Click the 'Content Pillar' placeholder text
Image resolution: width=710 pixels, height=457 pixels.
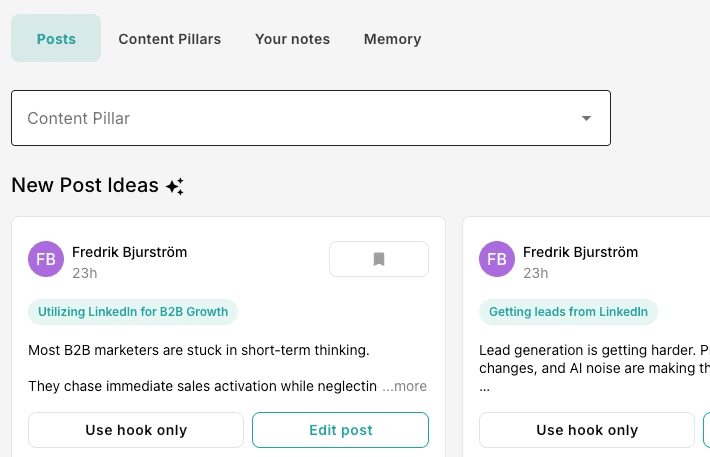point(79,118)
